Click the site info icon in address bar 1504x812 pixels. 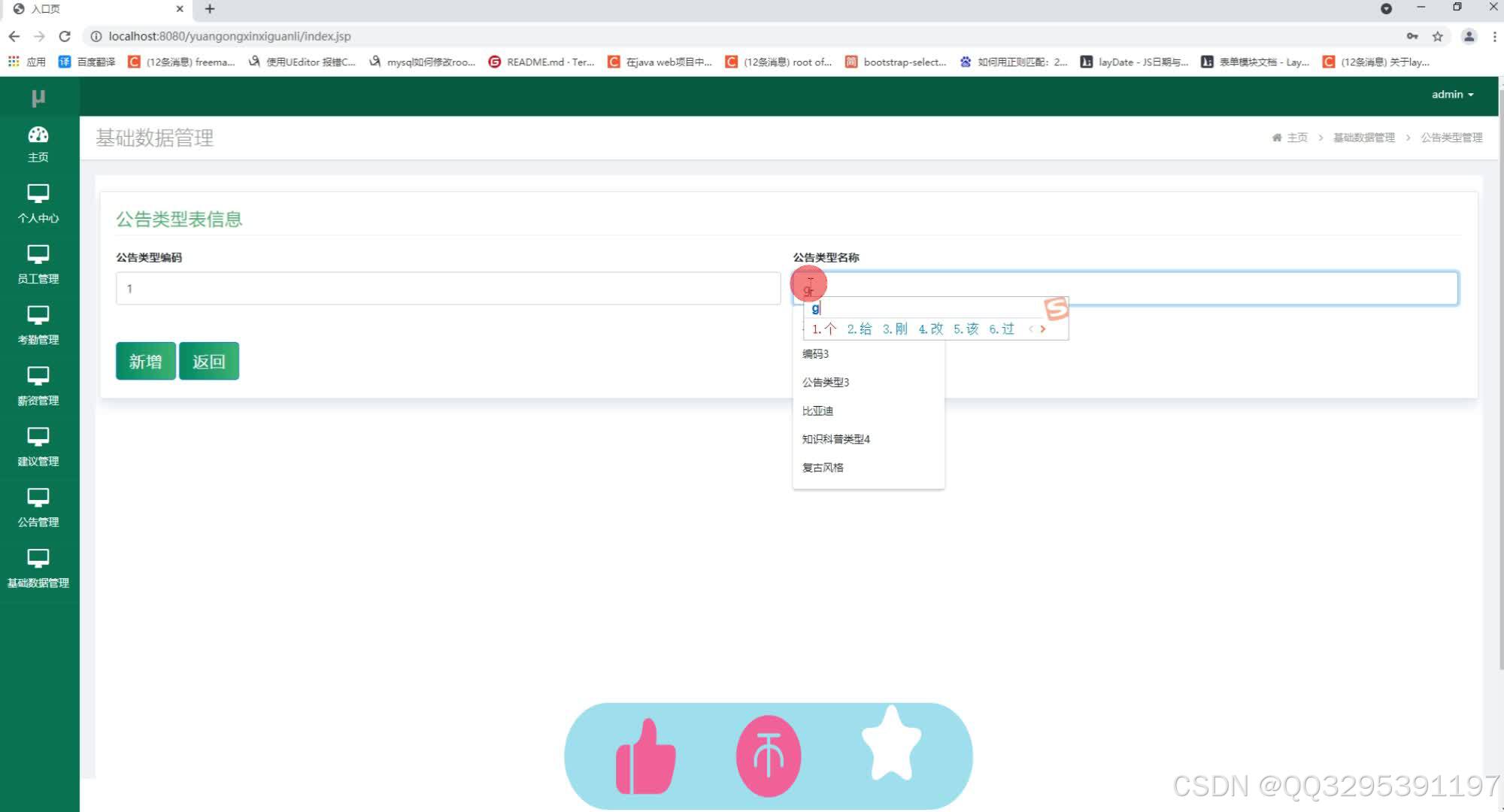[96, 36]
